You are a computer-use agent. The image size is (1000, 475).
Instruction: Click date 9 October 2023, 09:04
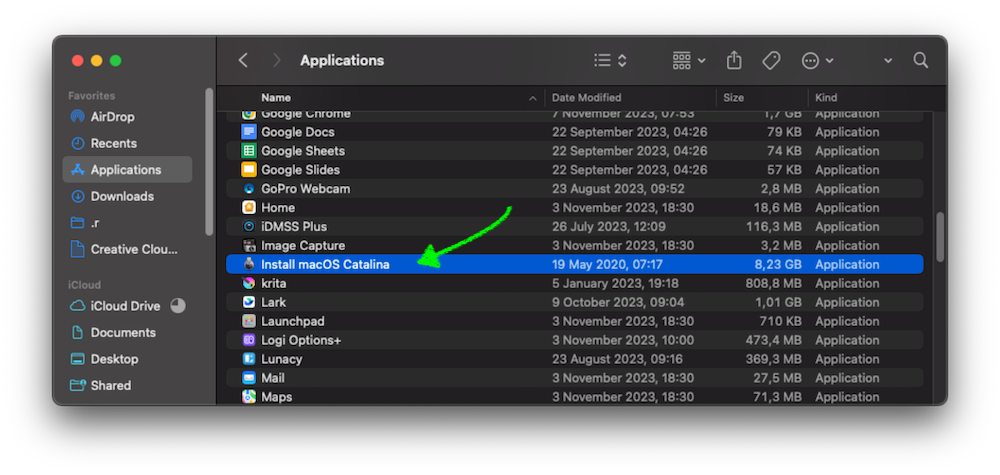618,302
